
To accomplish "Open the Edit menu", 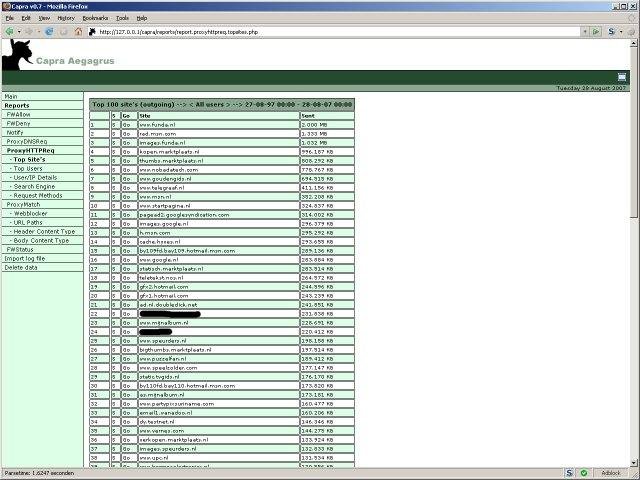I will (x=26, y=18).
